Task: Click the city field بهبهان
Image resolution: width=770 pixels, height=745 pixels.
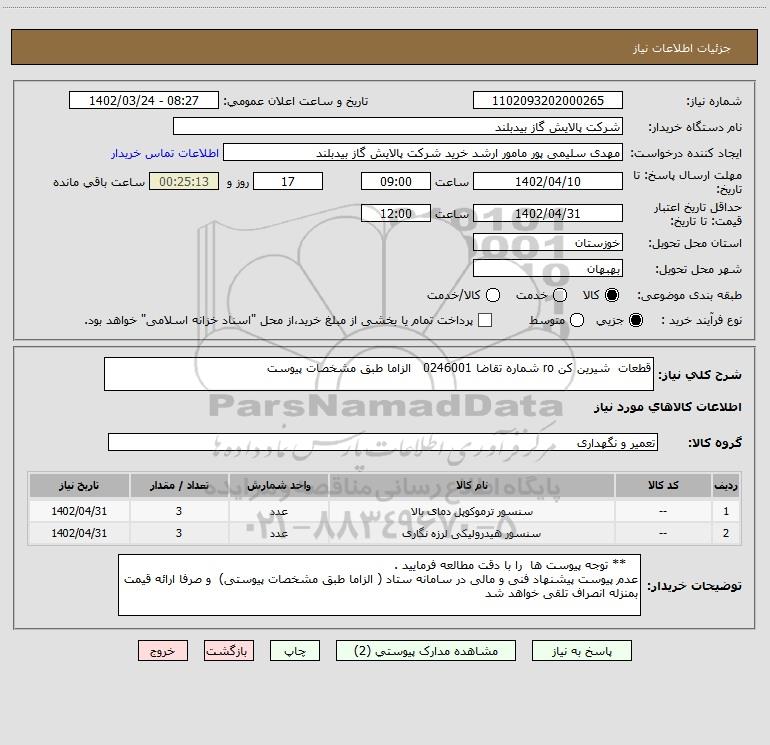Action: coord(548,268)
